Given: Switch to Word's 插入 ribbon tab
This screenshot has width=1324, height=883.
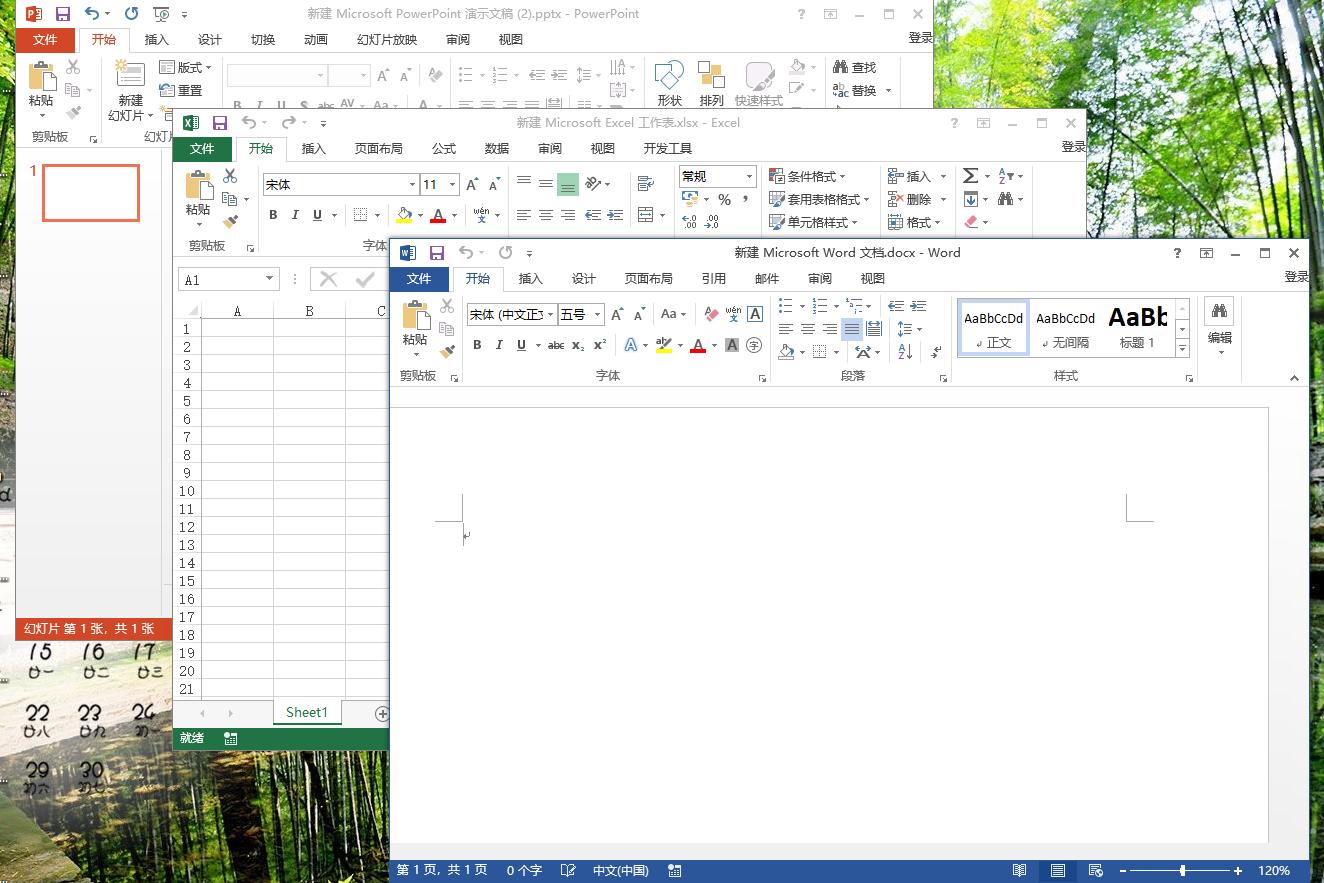Looking at the screenshot, I should pyautogui.click(x=530, y=278).
